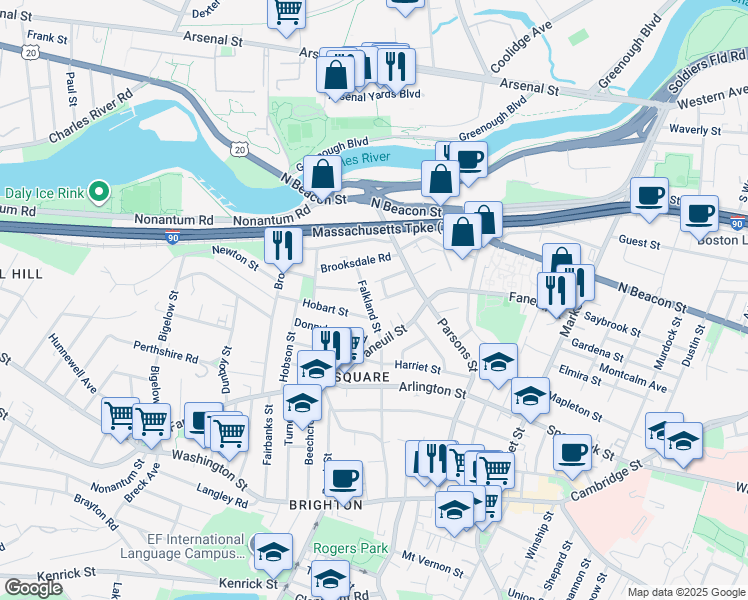Viewport: 748px width, 600px height.
Task: Click the Rogers Park label
Action: click(351, 548)
